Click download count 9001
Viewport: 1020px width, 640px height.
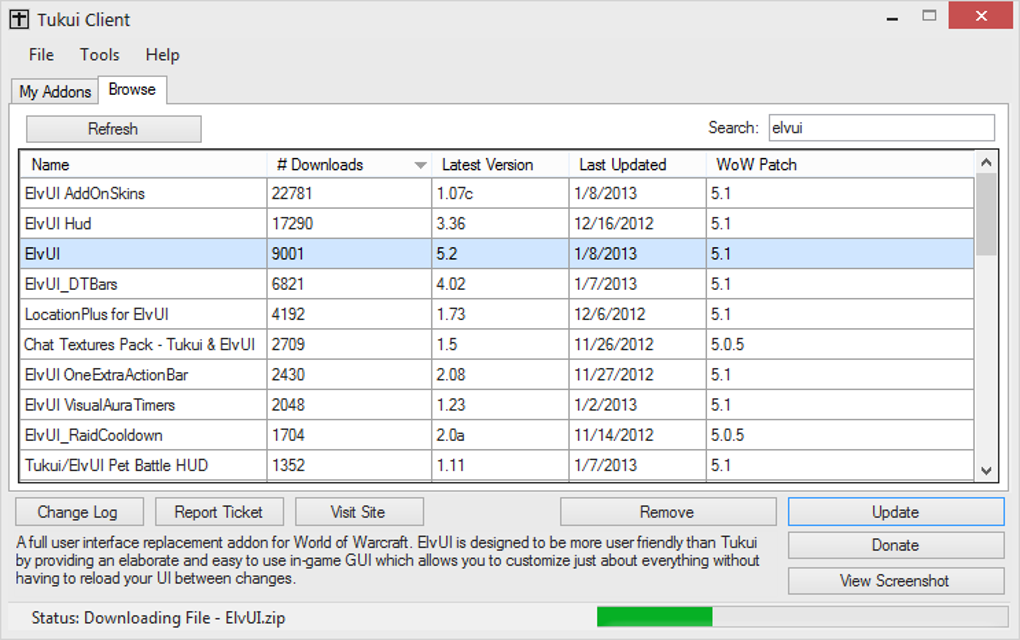click(x=288, y=254)
